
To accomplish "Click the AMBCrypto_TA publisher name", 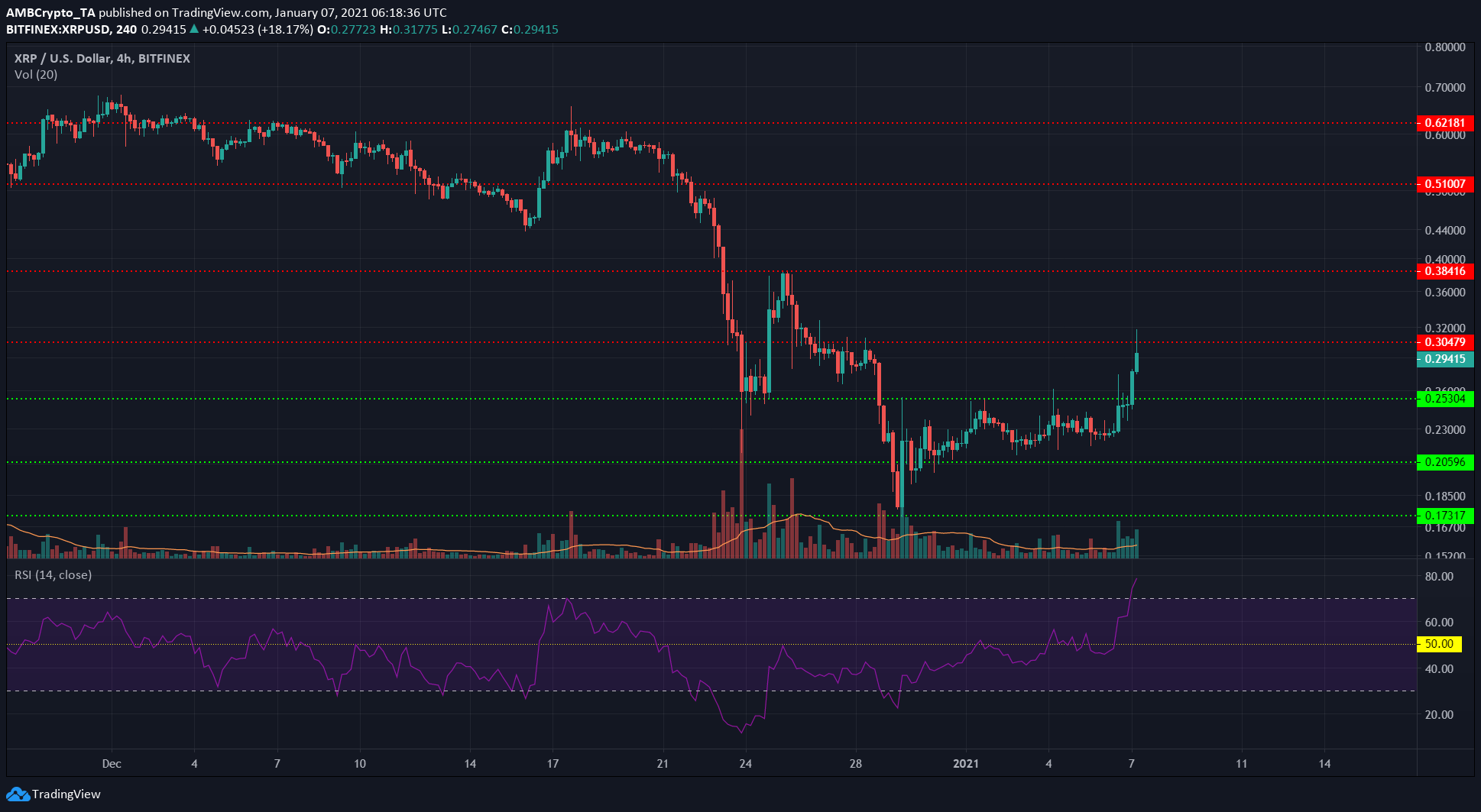I will 51,13.
